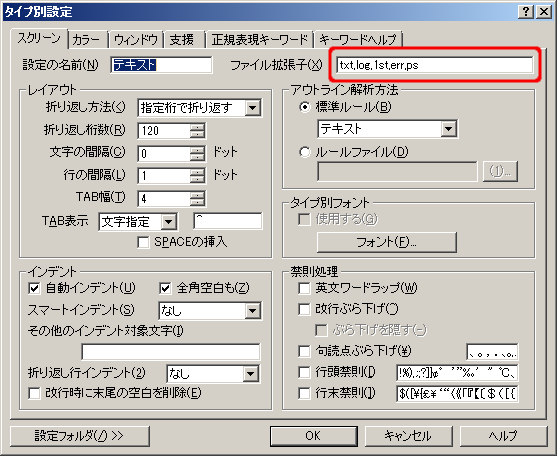This screenshot has height=456, width=557.
Task: Select the 標準ルール radio button
Action: point(305,107)
